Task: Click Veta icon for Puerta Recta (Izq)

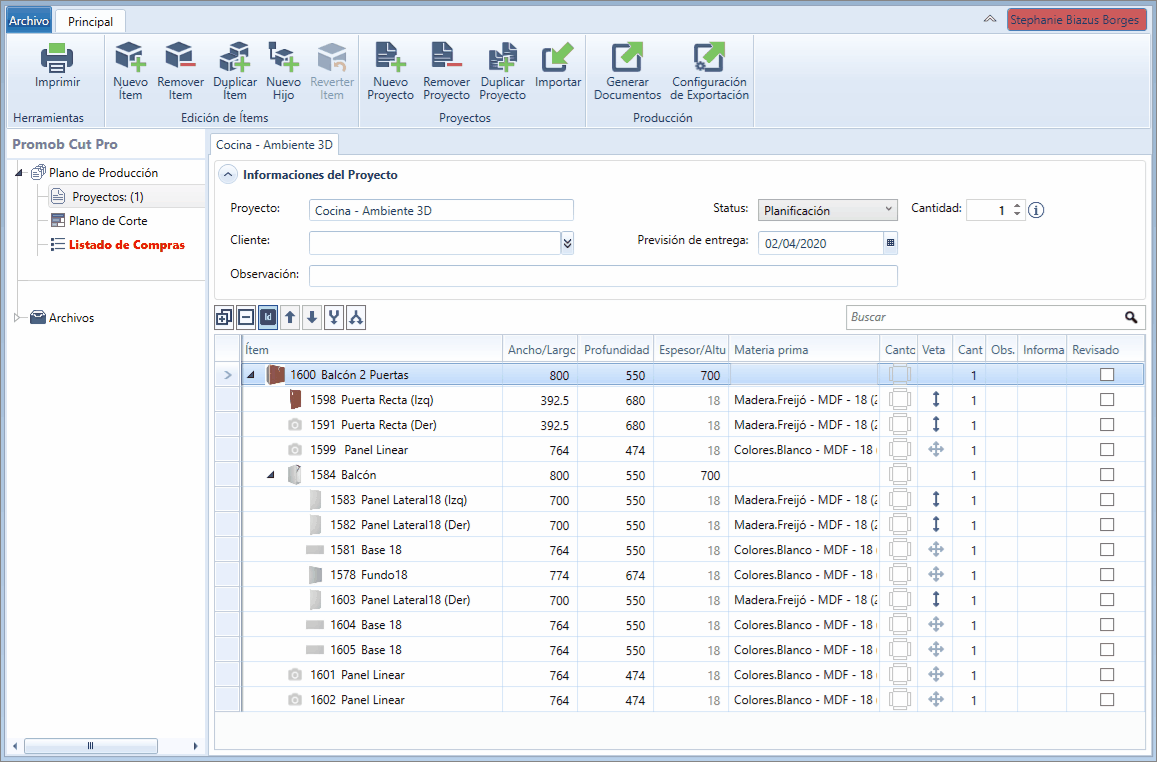Action: coord(936,400)
